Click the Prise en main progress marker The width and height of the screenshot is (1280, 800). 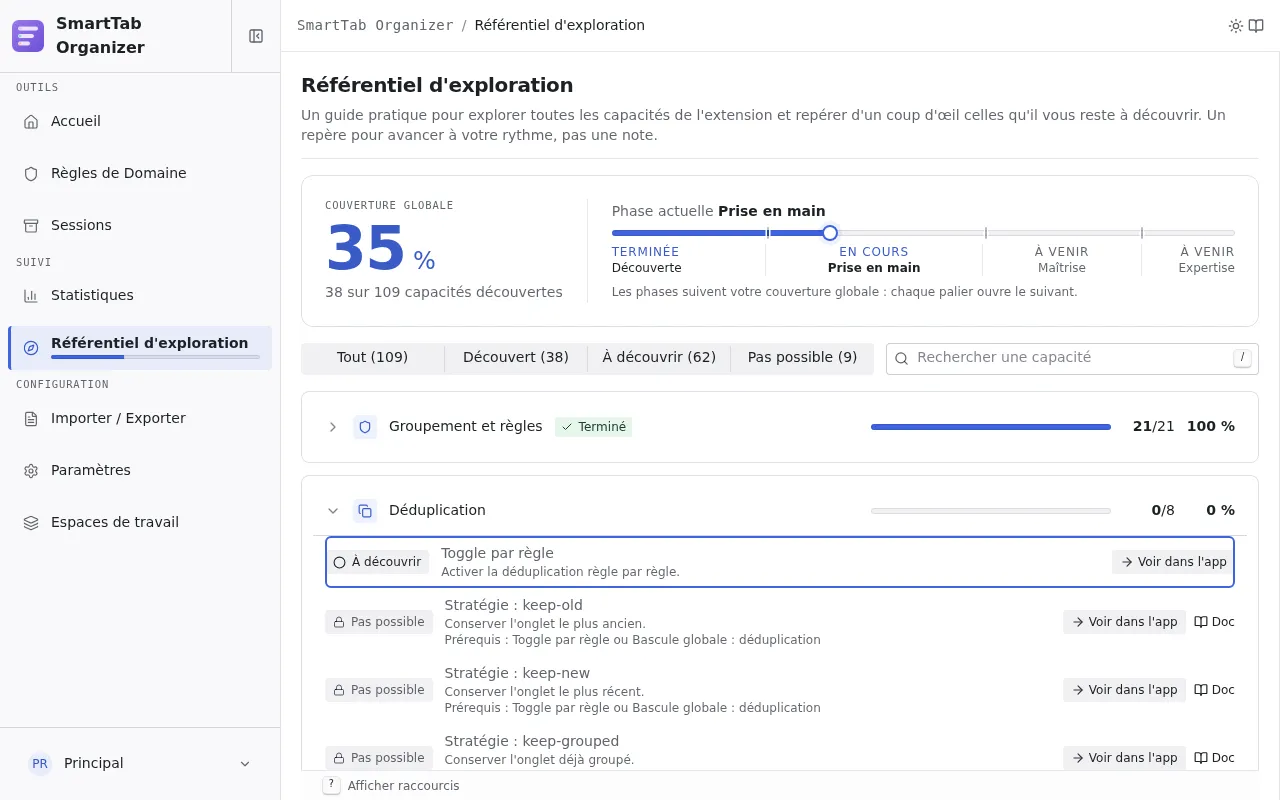pos(830,233)
